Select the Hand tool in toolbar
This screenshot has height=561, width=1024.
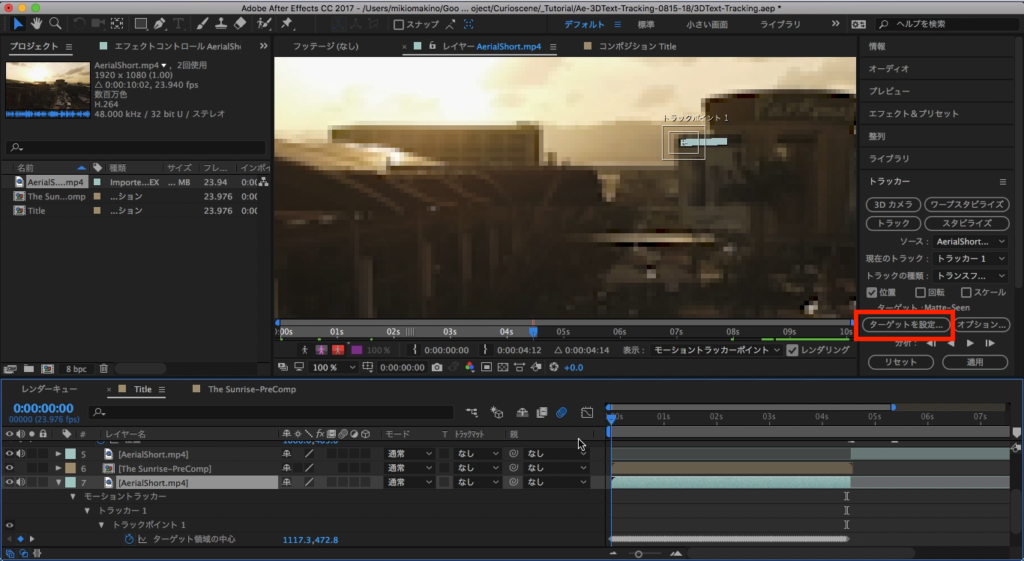click(x=38, y=24)
